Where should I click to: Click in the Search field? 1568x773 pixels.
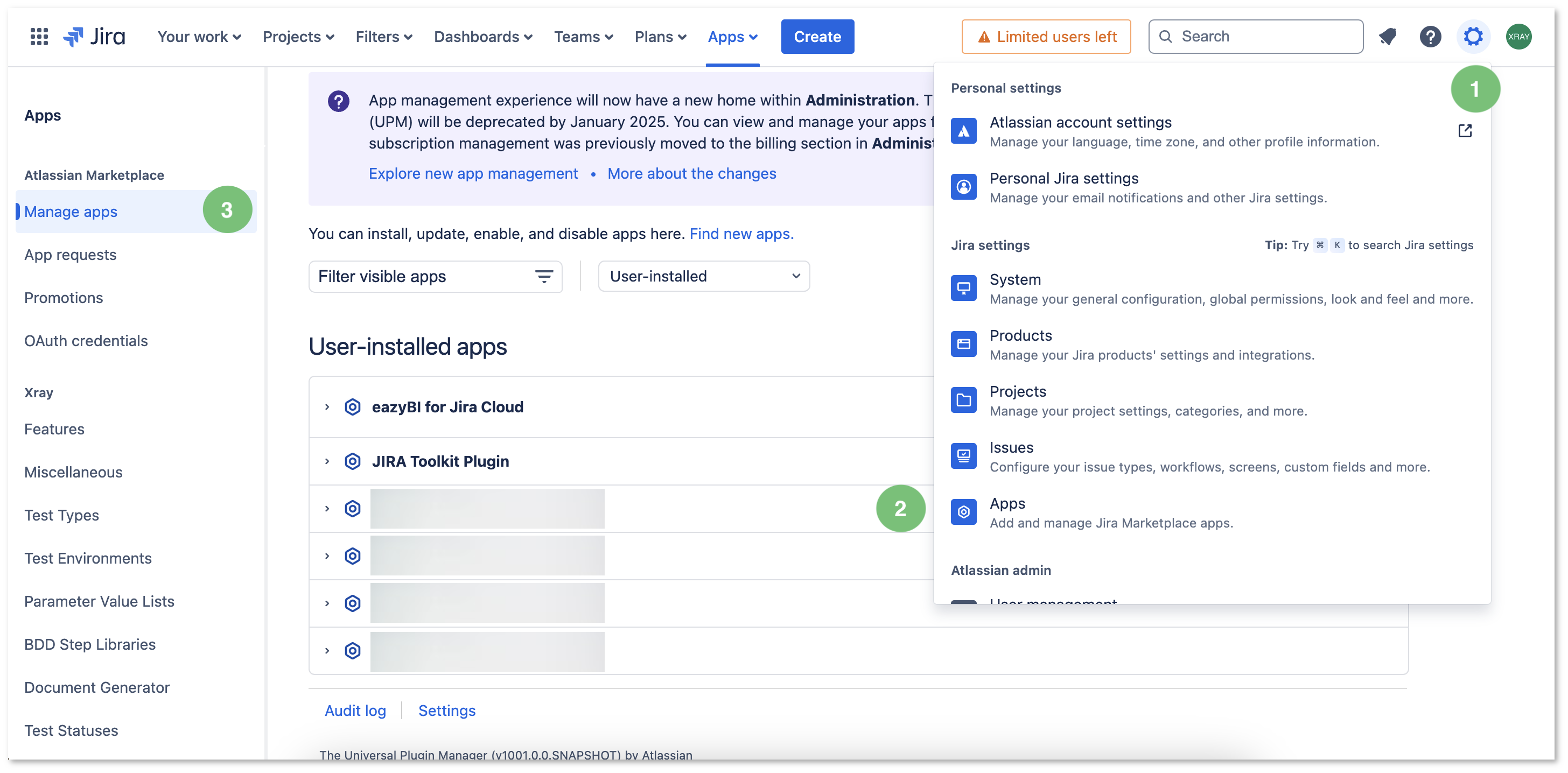pyautogui.click(x=1255, y=37)
